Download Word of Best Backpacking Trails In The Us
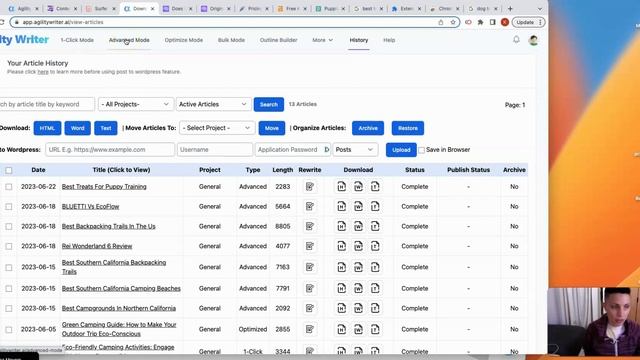This screenshot has width=640, height=360. [x=358, y=226]
